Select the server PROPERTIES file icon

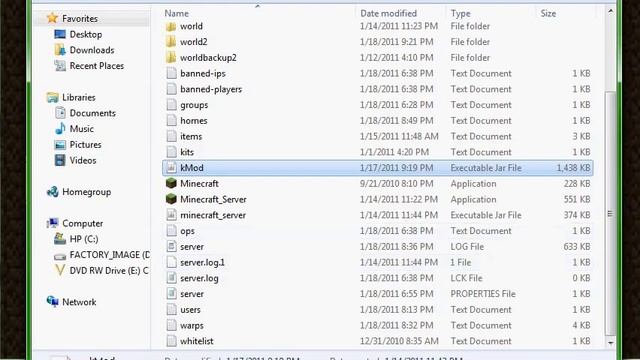click(171, 294)
